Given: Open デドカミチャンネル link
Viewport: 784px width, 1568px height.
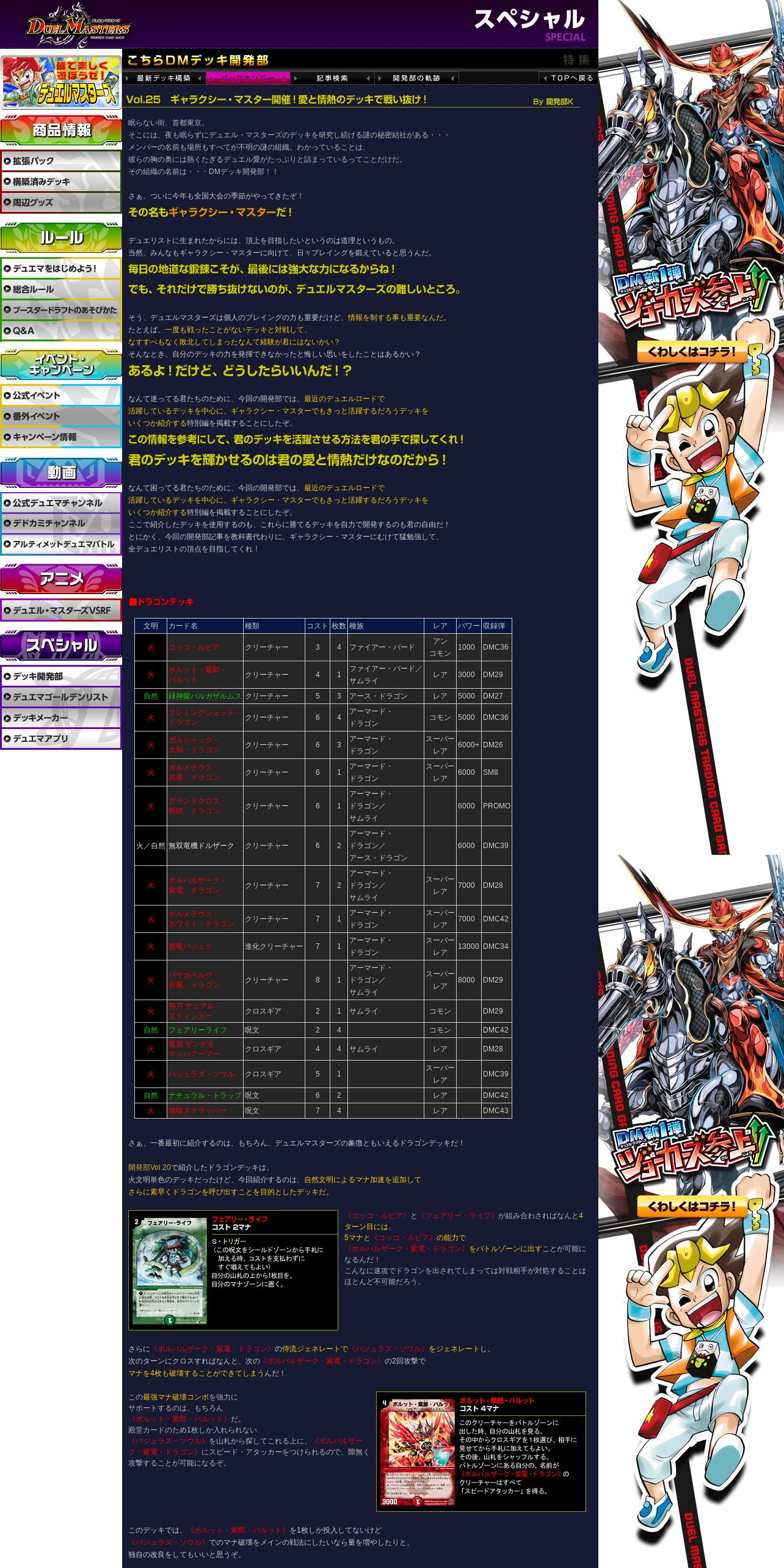Looking at the screenshot, I should [x=61, y=523].
